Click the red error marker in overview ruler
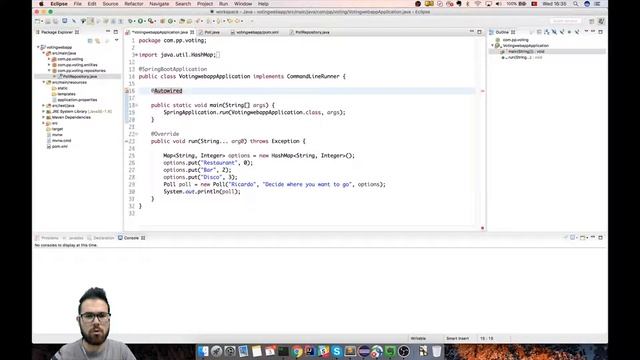640x360 pixels. click(482, 91)
